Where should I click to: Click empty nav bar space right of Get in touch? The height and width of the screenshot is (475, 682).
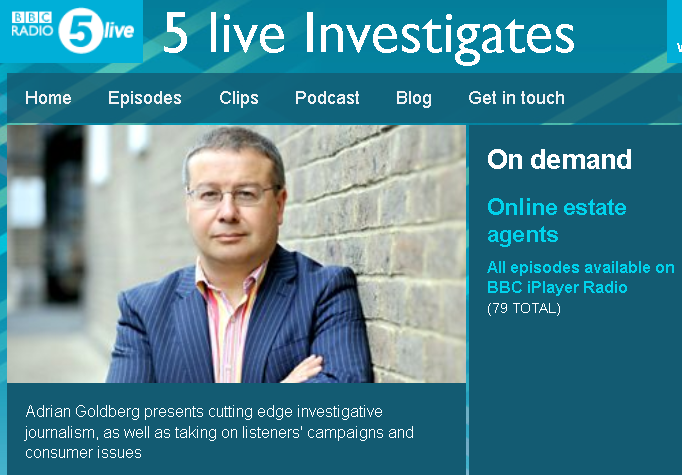622,98
